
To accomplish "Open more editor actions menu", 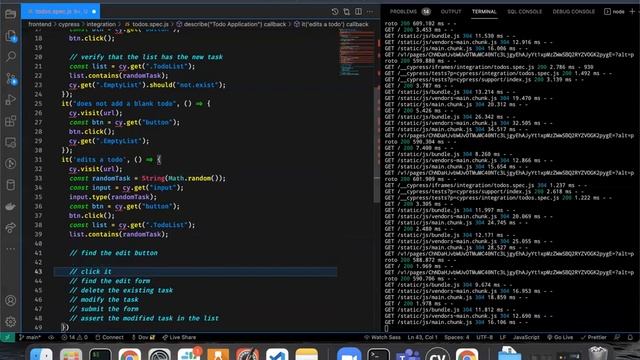I will 370,11.
